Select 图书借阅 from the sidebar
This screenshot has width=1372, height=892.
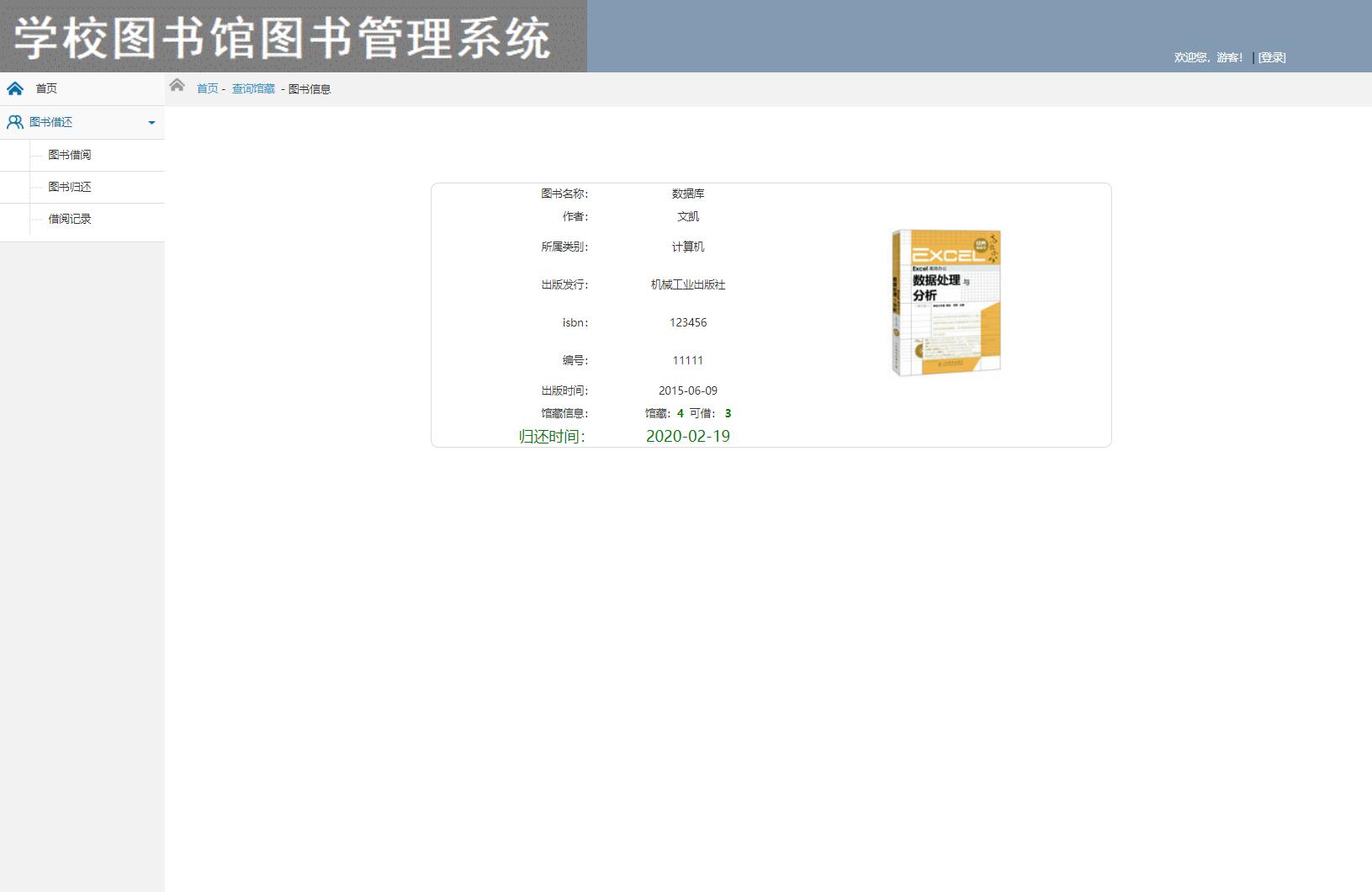coord(71,155)
